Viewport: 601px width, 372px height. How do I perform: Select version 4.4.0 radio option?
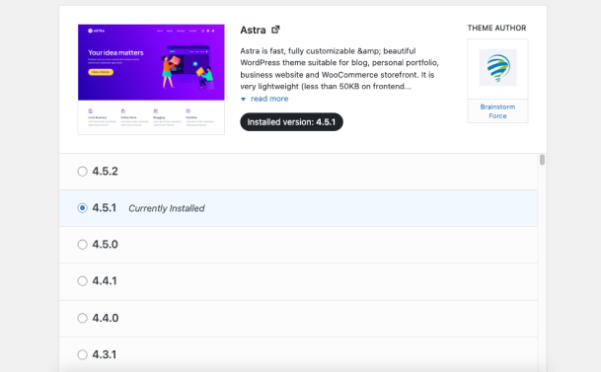pyautogui.click(x=82, y=318)
